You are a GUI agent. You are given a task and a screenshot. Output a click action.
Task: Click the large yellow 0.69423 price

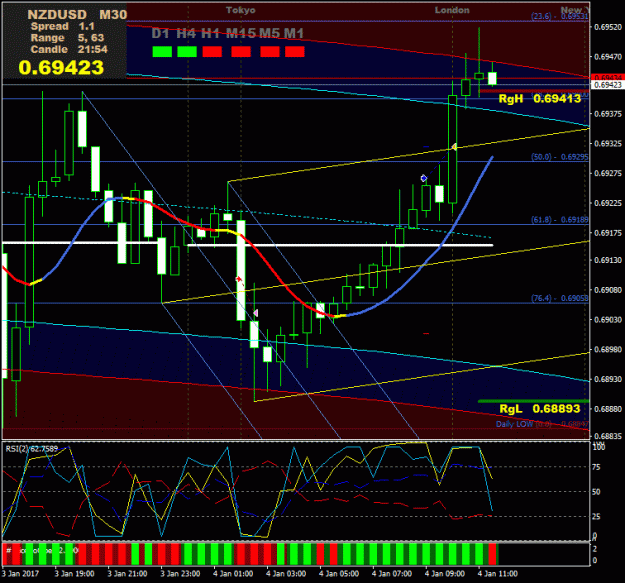[x=61, y=67]
